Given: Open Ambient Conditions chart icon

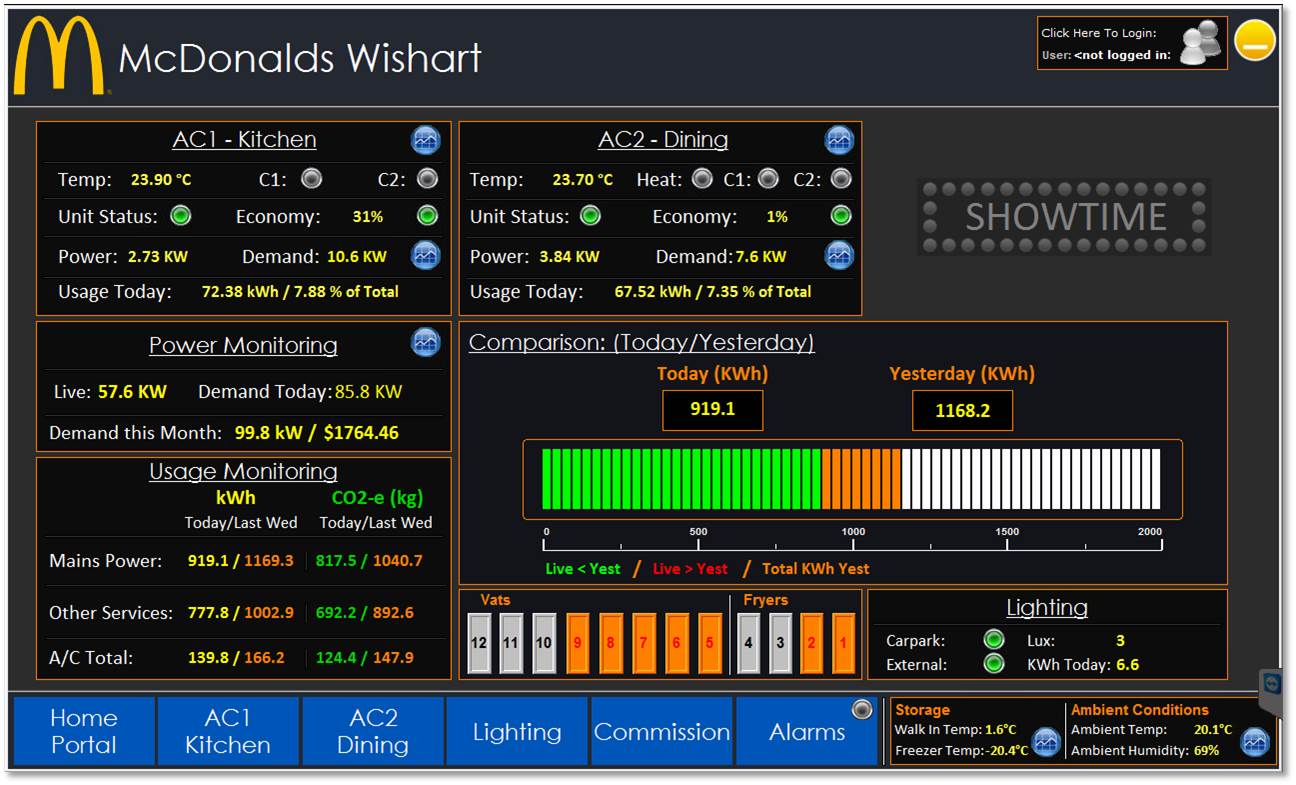Looking at the screenshot, I should (x=1255, y=742).
